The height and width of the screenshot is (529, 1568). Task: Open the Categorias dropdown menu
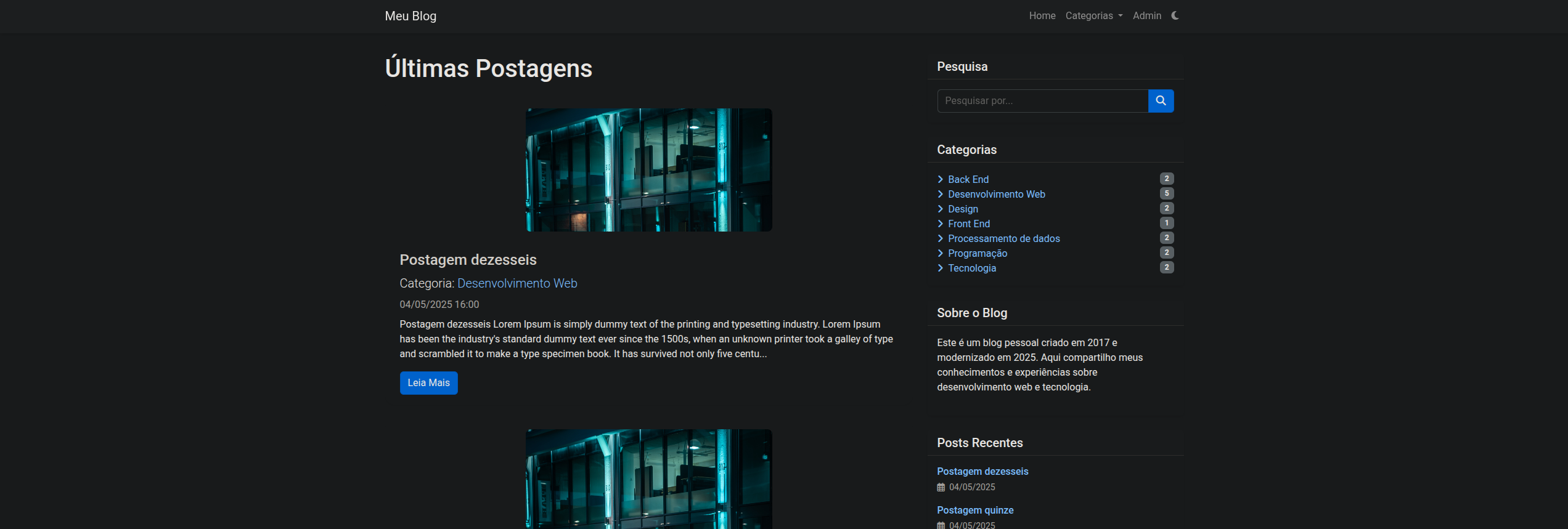[x=1093, y=16]
